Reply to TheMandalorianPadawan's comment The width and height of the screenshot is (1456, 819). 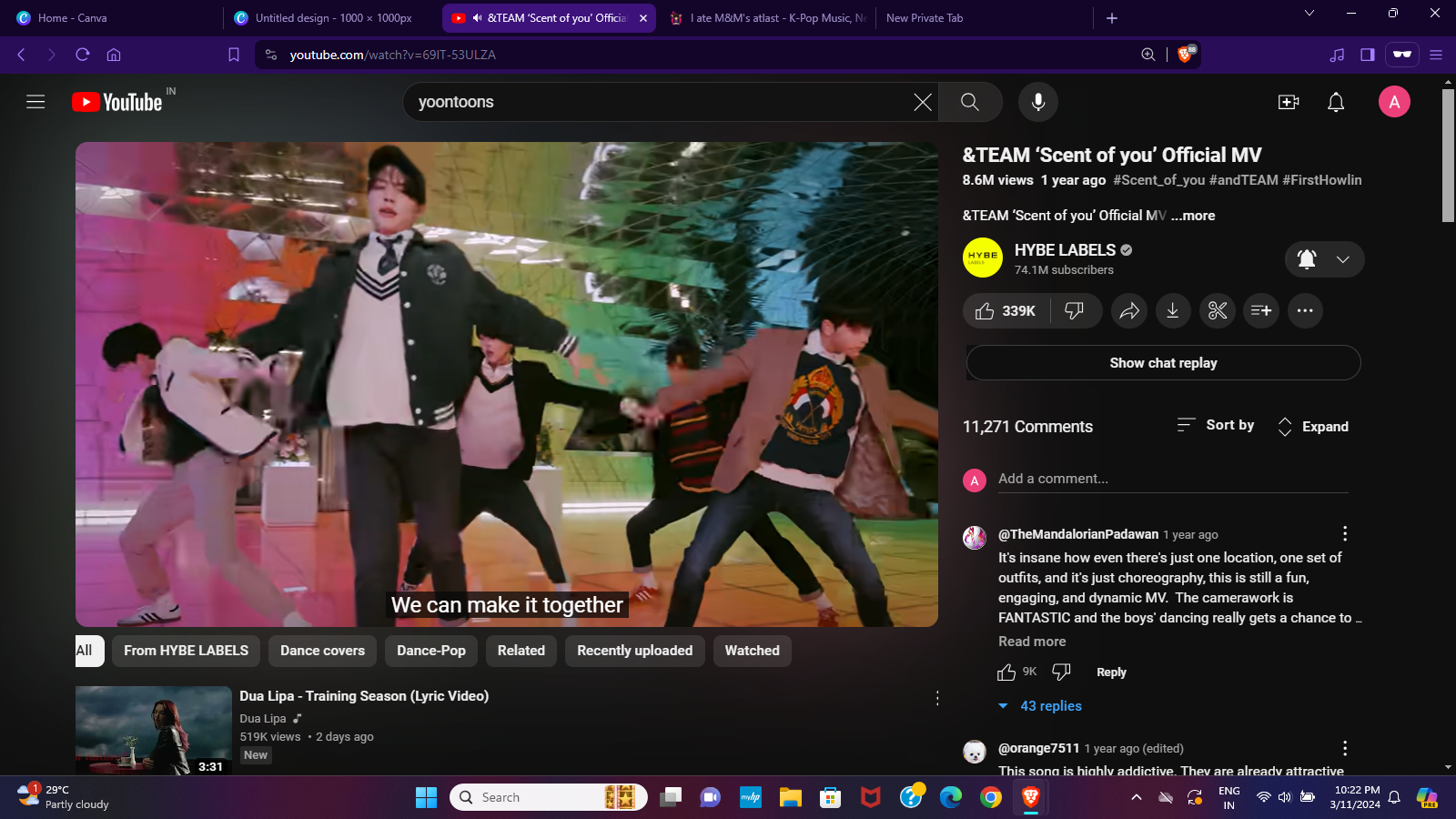pos(1111,672)
